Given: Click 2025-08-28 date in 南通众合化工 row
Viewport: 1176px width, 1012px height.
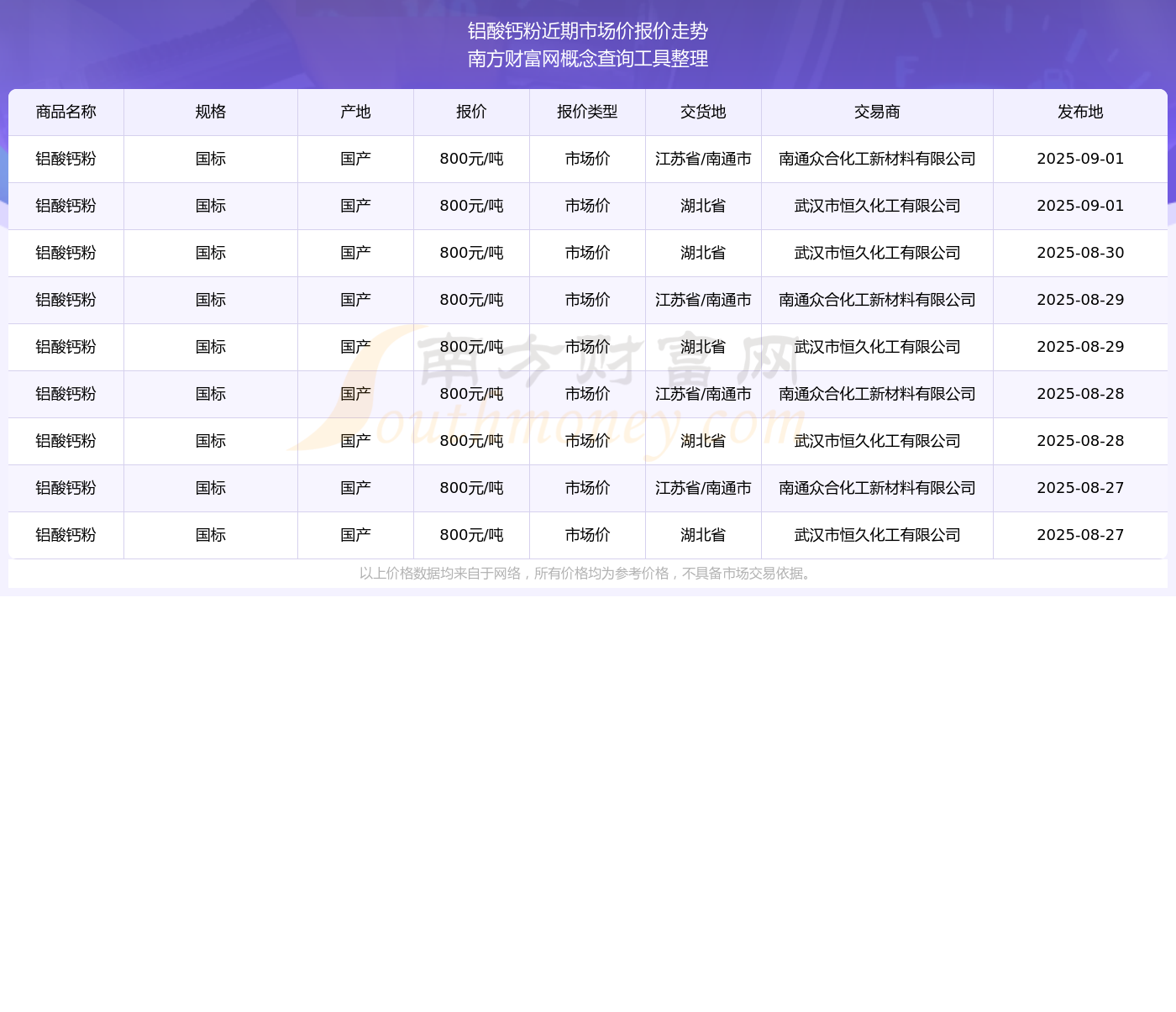Looking at the screenshot, I should point(1080,394).
